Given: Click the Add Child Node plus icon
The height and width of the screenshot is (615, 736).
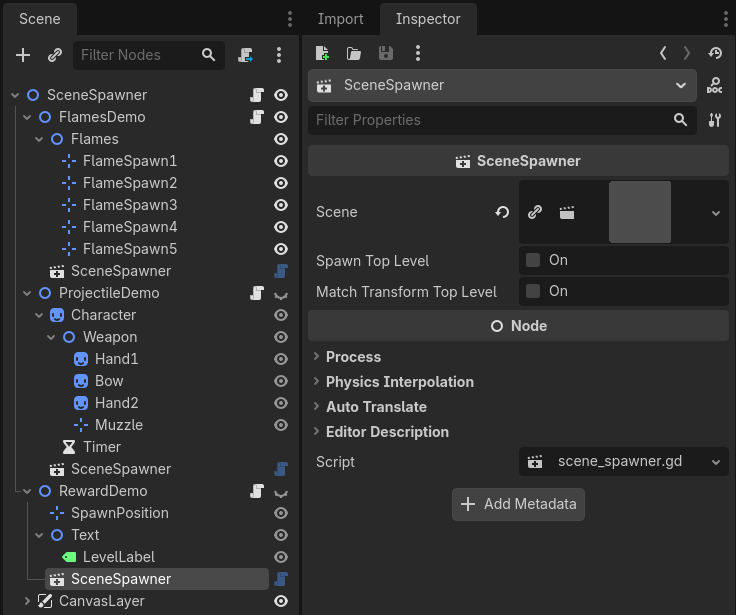Looking at the screenshot, I should [x=23, y=55].
